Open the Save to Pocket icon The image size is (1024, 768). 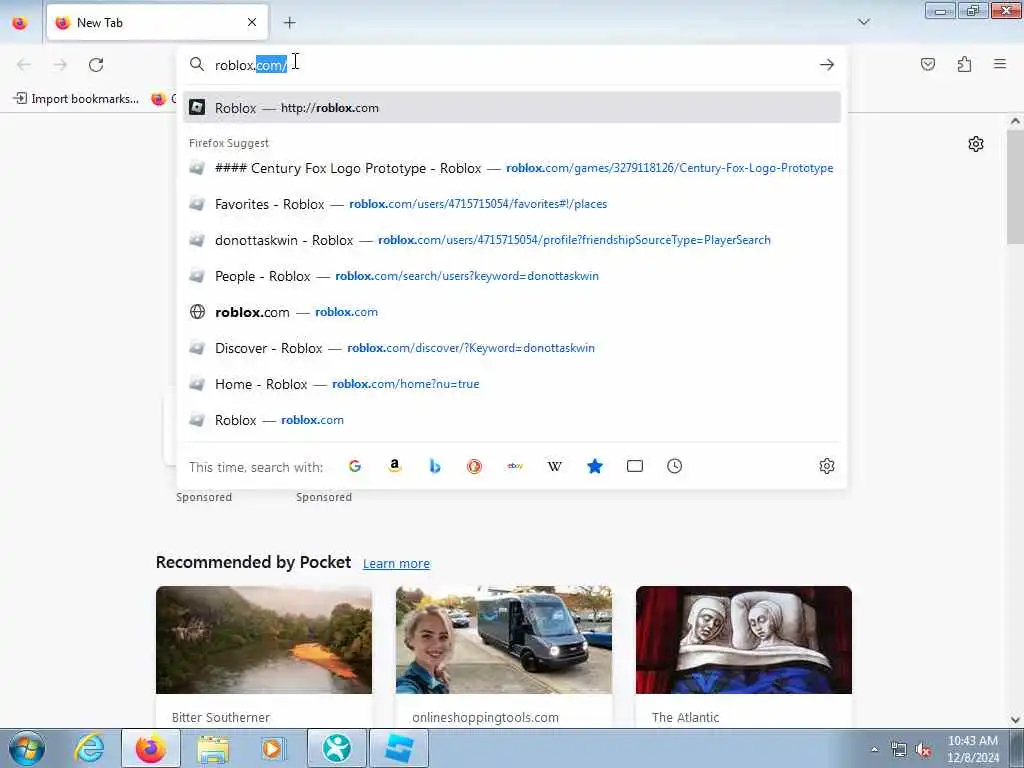pyautogui.click(x=928, y=64)
